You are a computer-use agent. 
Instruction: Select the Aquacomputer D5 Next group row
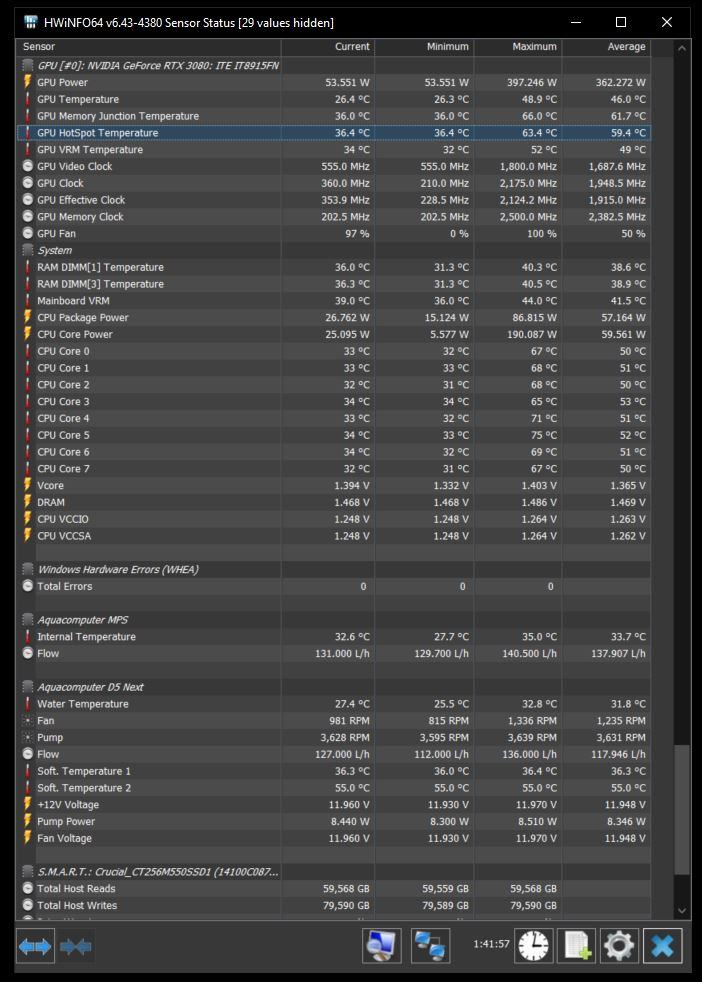point(334,687)
